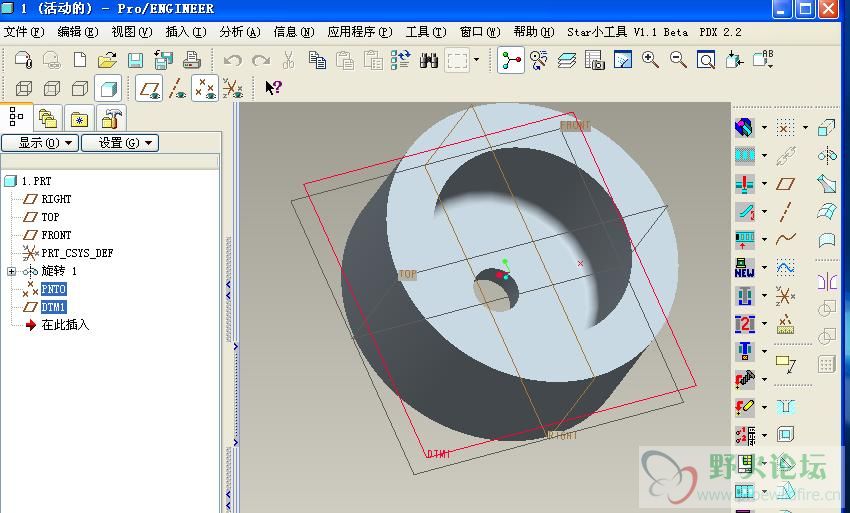
Task: Switch to Wireframe display mode
Action: coord(23,88)
